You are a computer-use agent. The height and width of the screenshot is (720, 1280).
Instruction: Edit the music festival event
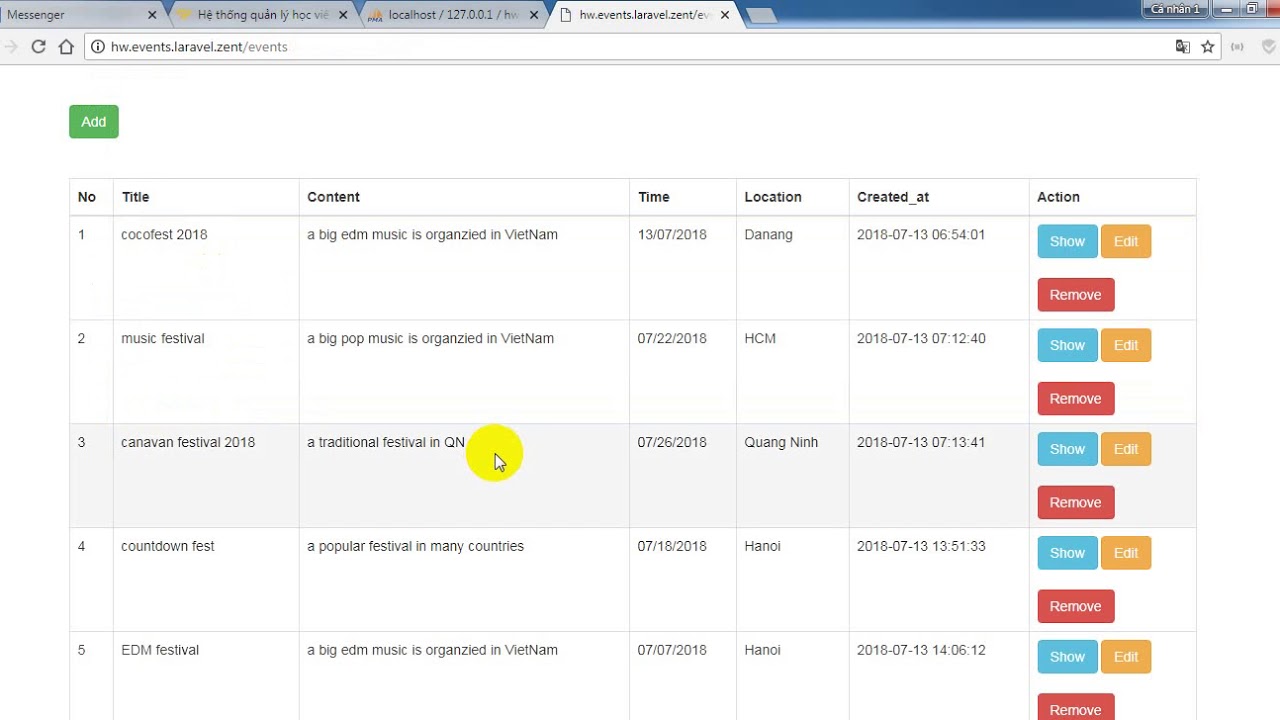1126,345
